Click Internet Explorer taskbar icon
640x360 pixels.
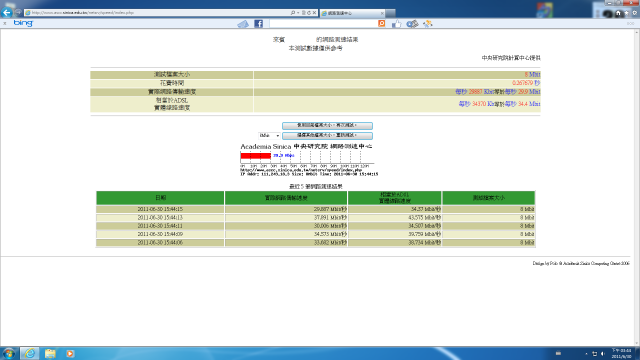[x=29, y=353]
